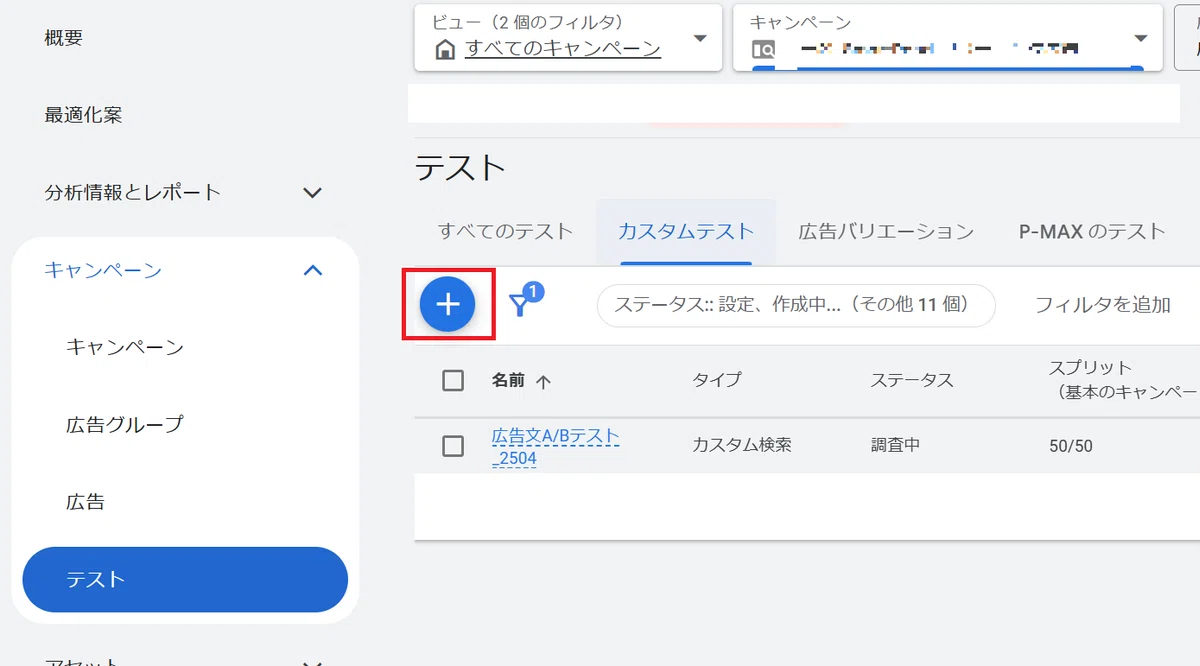Viewport: 1200px width, 666px height.
Task: Click the home icon in the view selector
Action: pyautogui.click(x=446, y=49)
